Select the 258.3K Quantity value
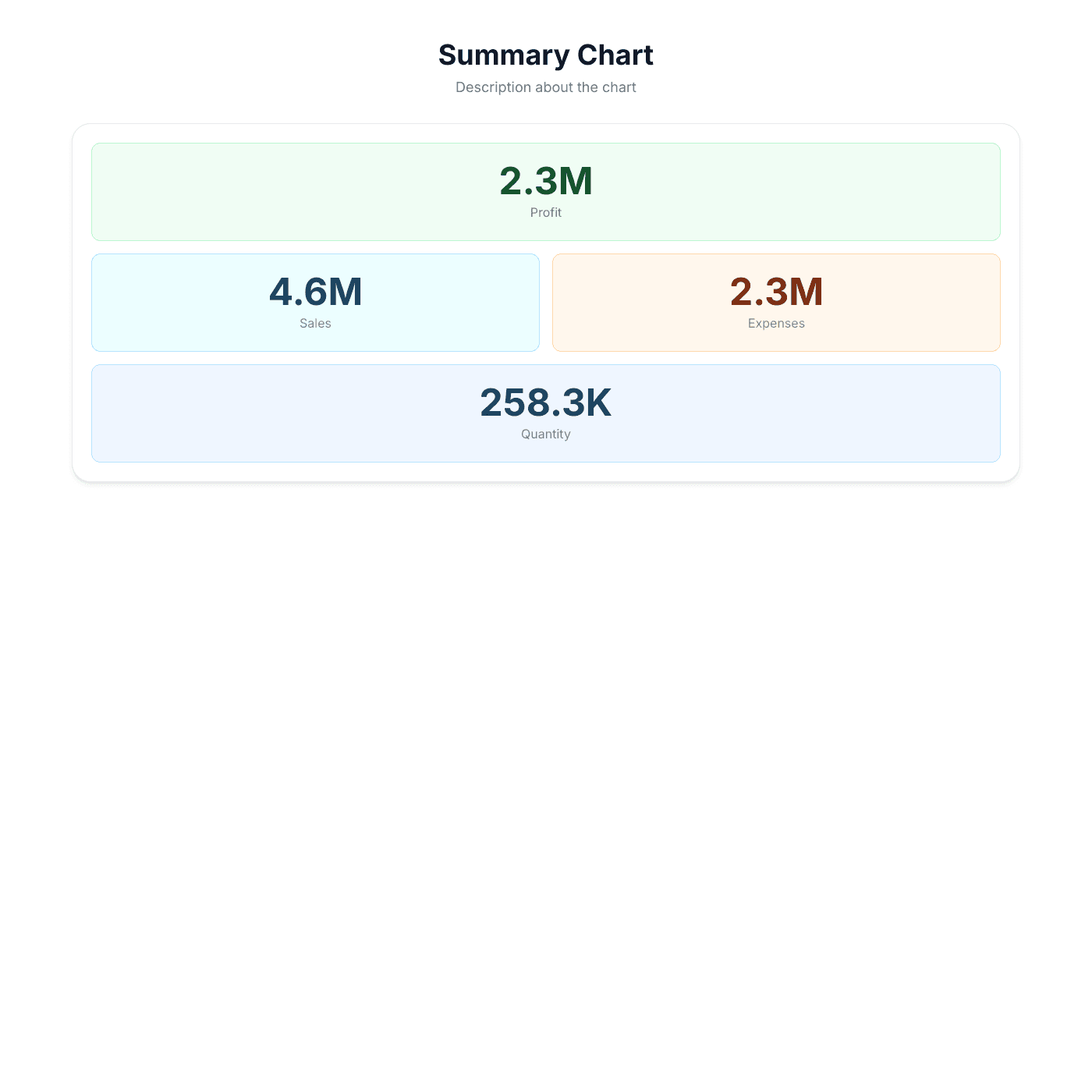Screen dimensions: 1092x1092 [x=546, y=403]
